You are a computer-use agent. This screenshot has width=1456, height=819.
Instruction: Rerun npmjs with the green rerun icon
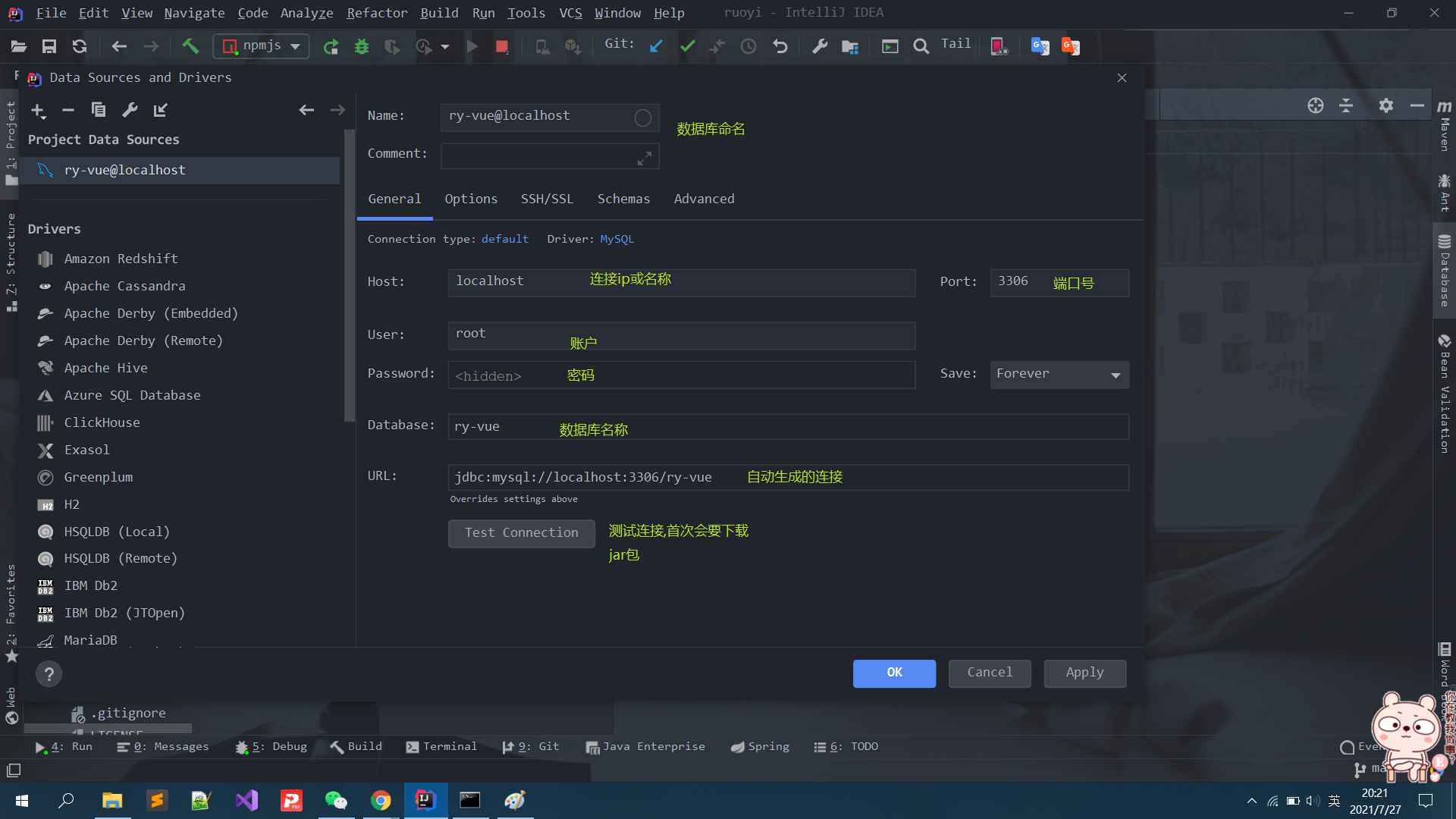331,47
